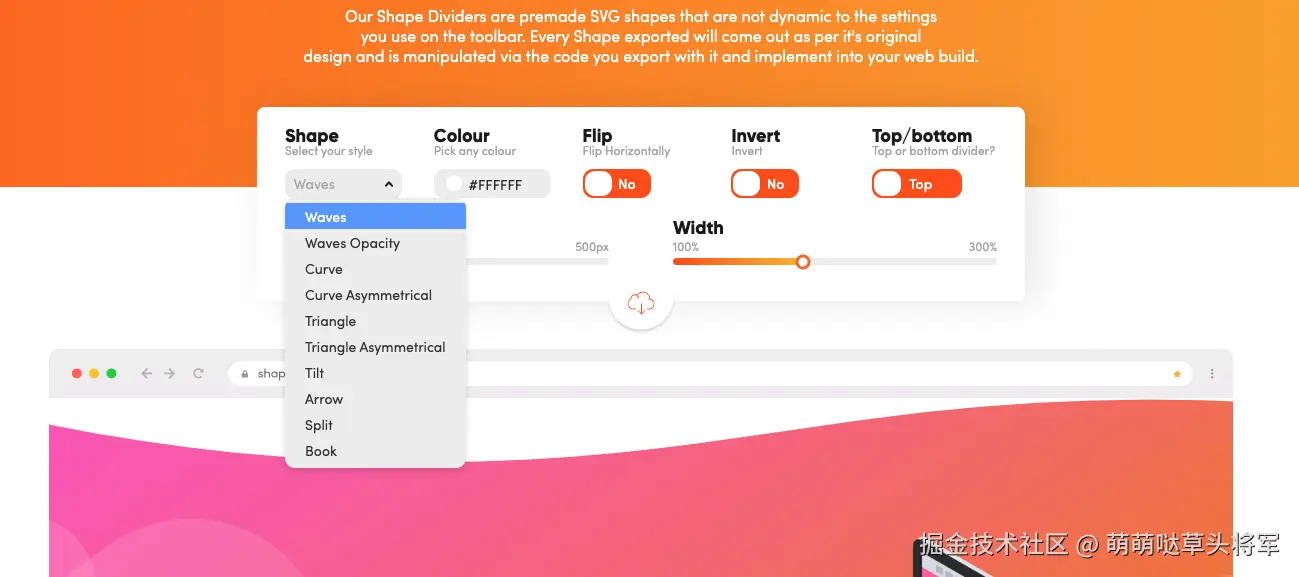This screenshot has height=577, width=1299.
Task: Click the reload icon in mock browser
Action: pos(198,373)
